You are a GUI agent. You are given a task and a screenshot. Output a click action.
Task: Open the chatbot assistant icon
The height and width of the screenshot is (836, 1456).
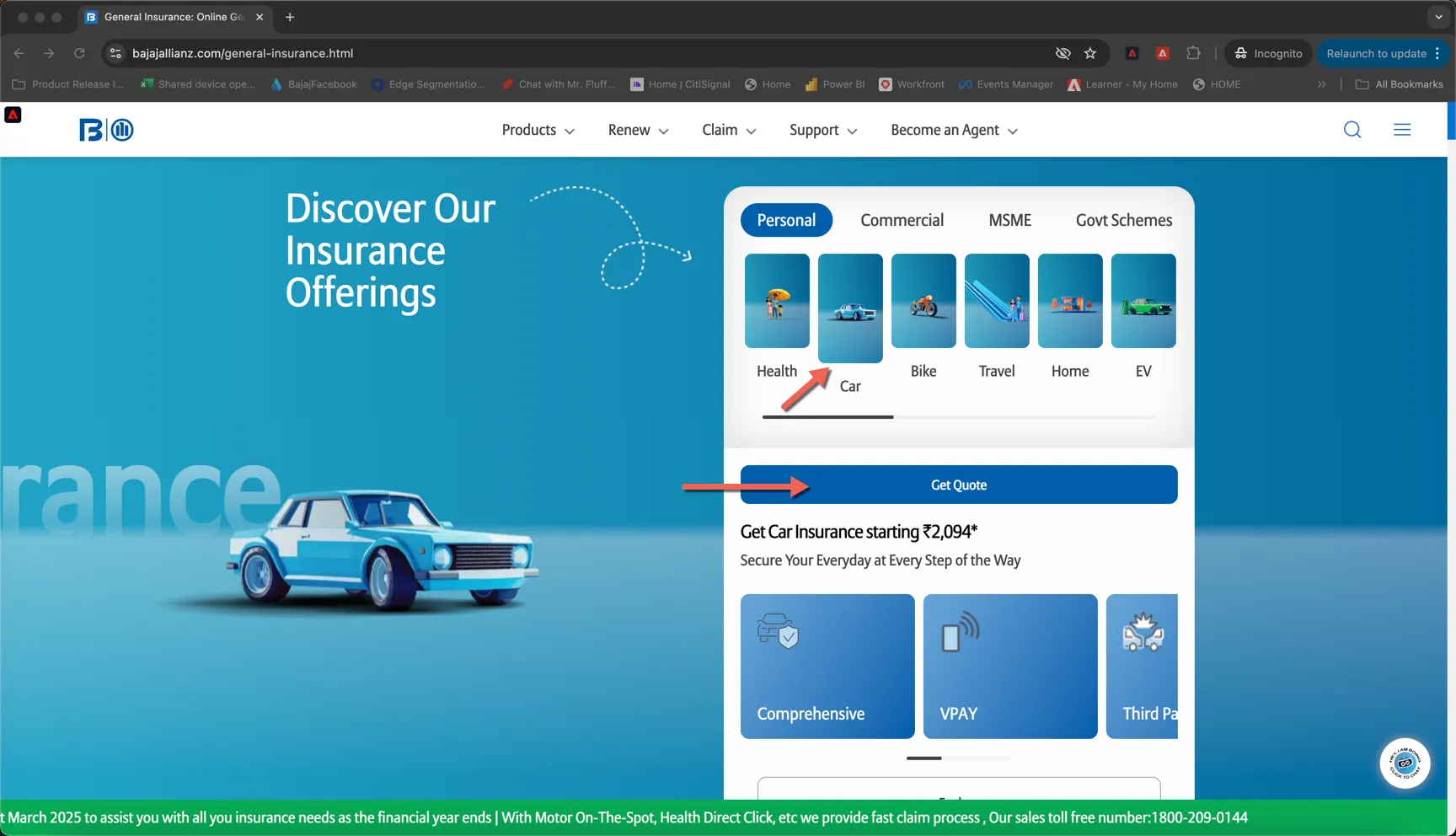click(x=1405, y=764)
